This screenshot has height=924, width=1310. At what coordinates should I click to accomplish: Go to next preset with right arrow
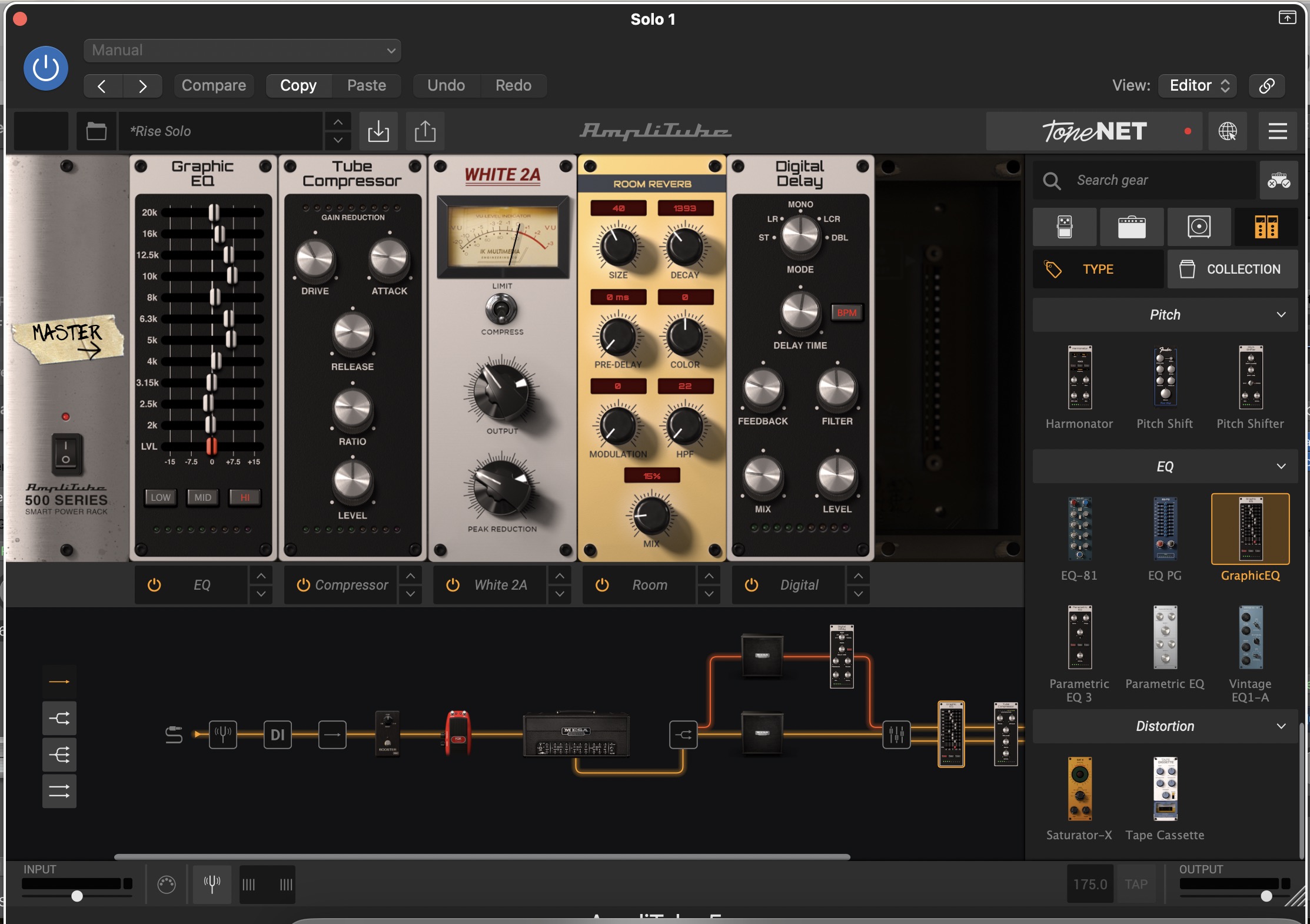click(143, 86)
